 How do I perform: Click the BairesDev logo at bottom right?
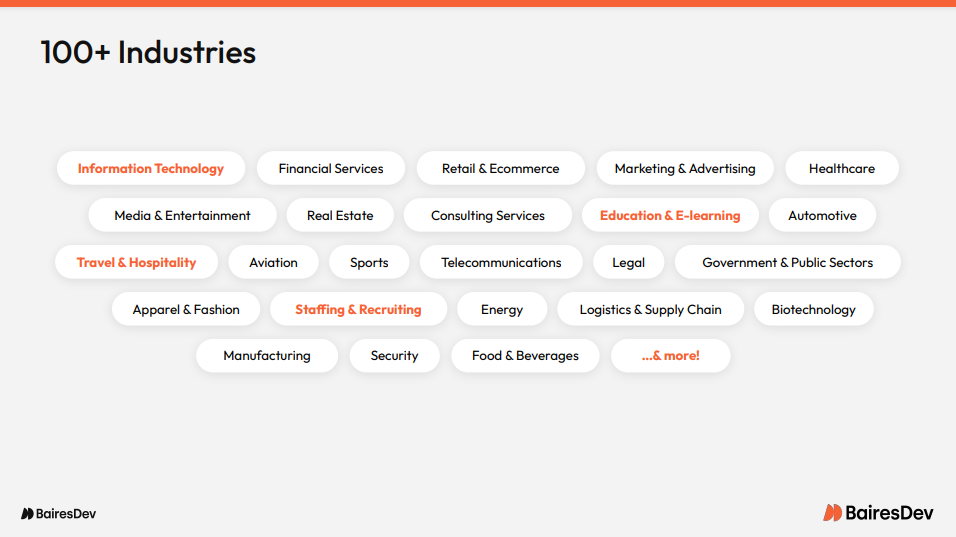pos(878,513)
